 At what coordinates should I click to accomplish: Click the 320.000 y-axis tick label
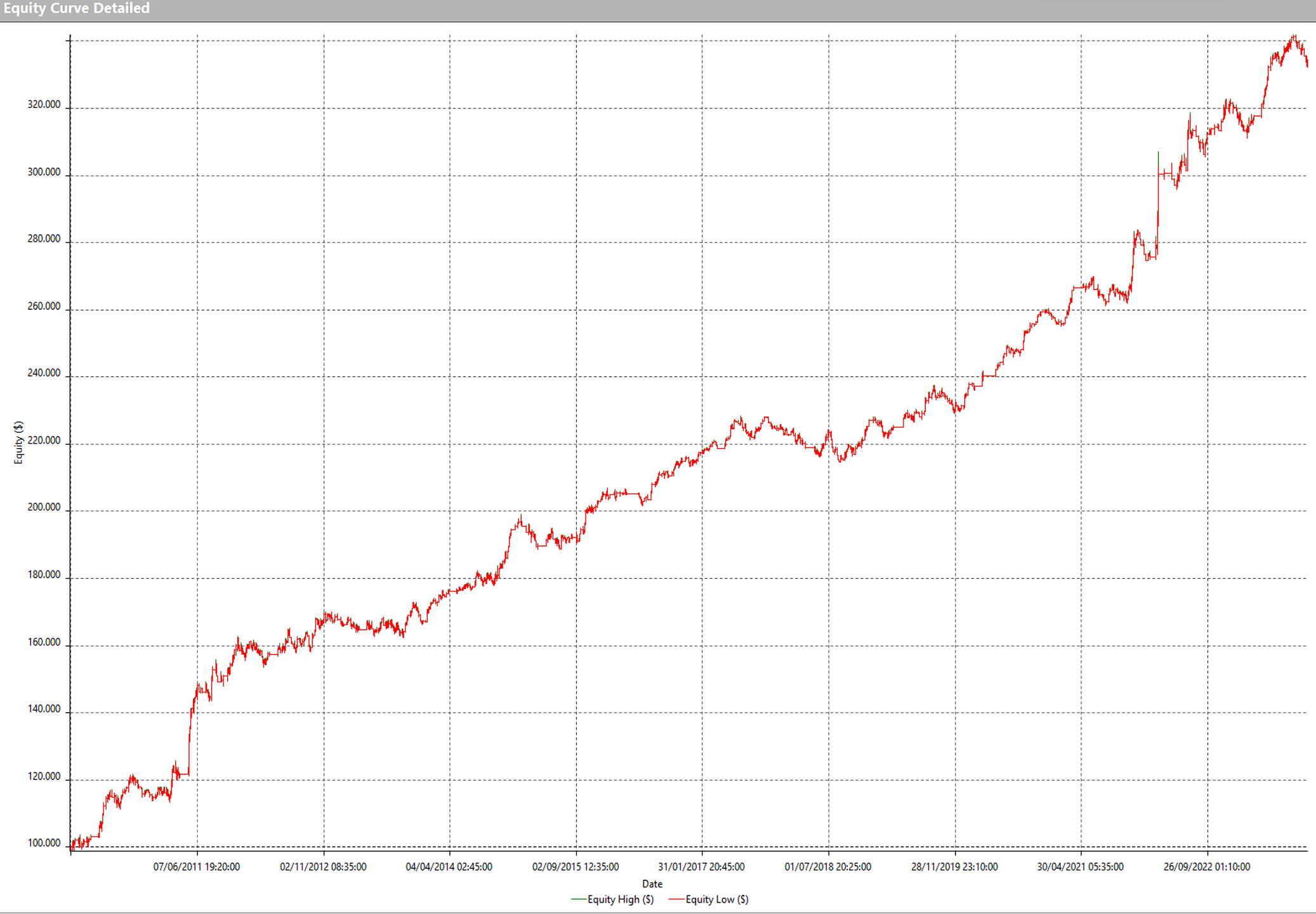click(44, 105)
